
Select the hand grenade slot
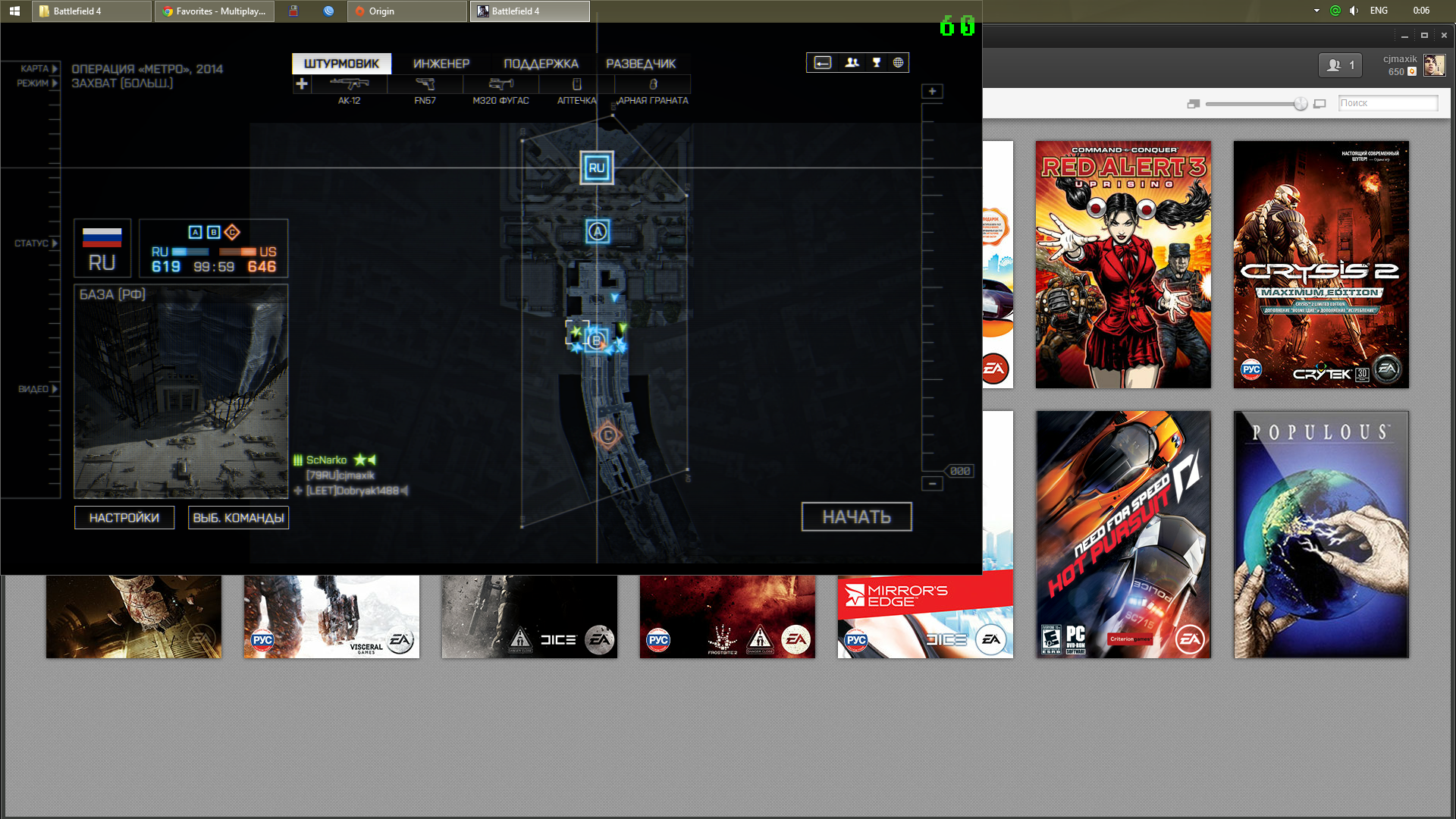pyautogui.click(x=652, y=90)
